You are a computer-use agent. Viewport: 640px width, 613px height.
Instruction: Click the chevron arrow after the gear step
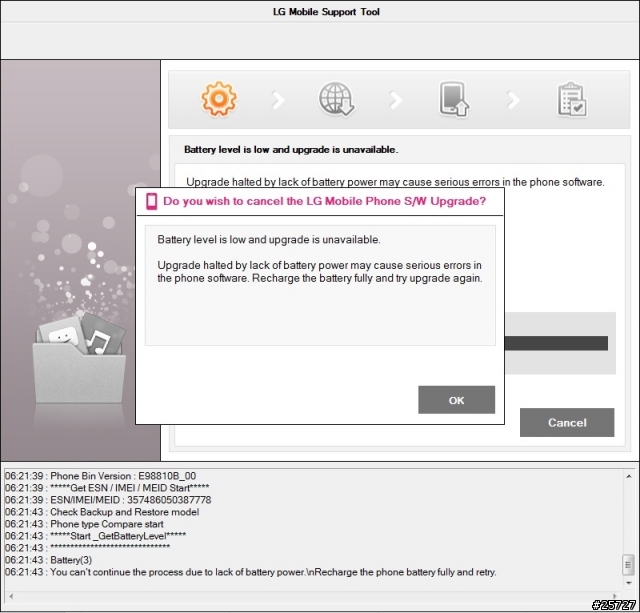pyautogui.click(x=278, y=100)
